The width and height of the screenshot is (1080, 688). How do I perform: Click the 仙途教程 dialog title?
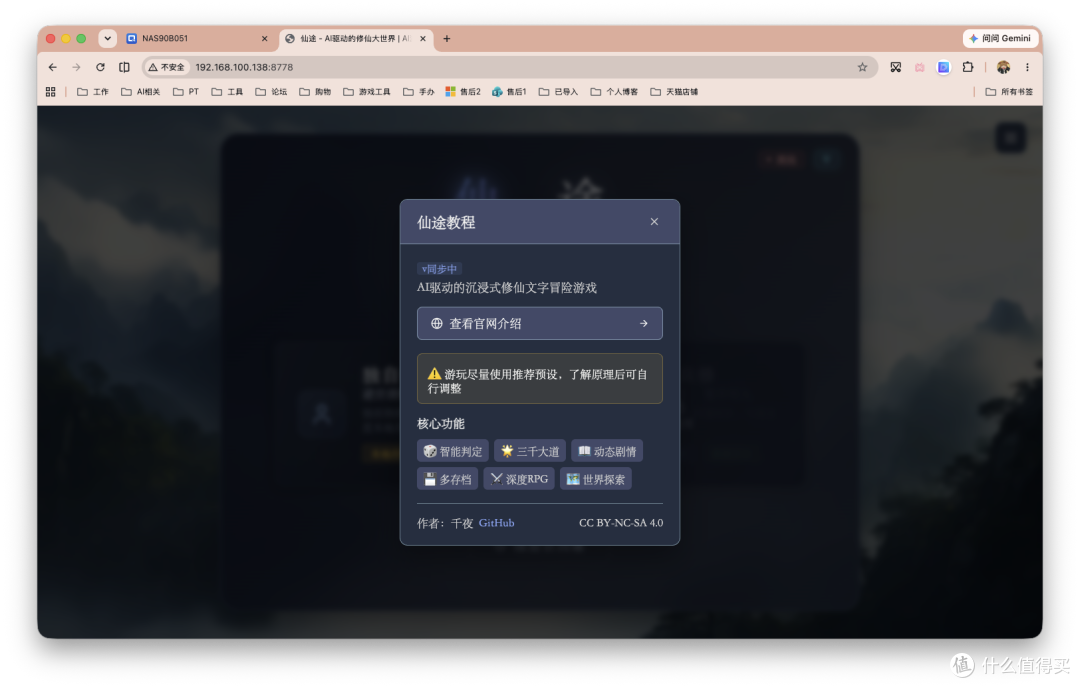[446, 222]
